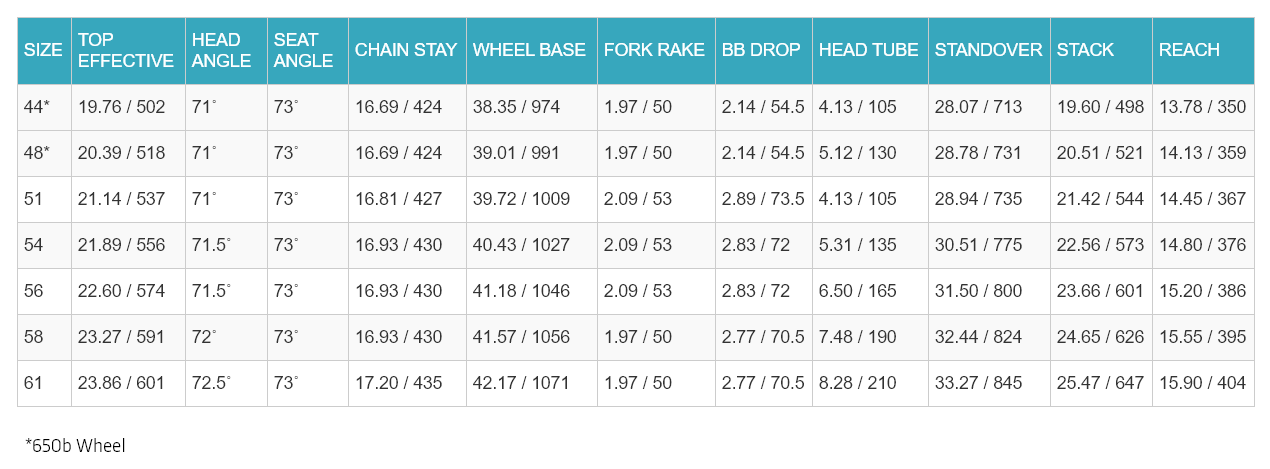Click the SIZE column header
Image resolution: width=1270 pixels, height=469 pixels.
click(43, 50)
